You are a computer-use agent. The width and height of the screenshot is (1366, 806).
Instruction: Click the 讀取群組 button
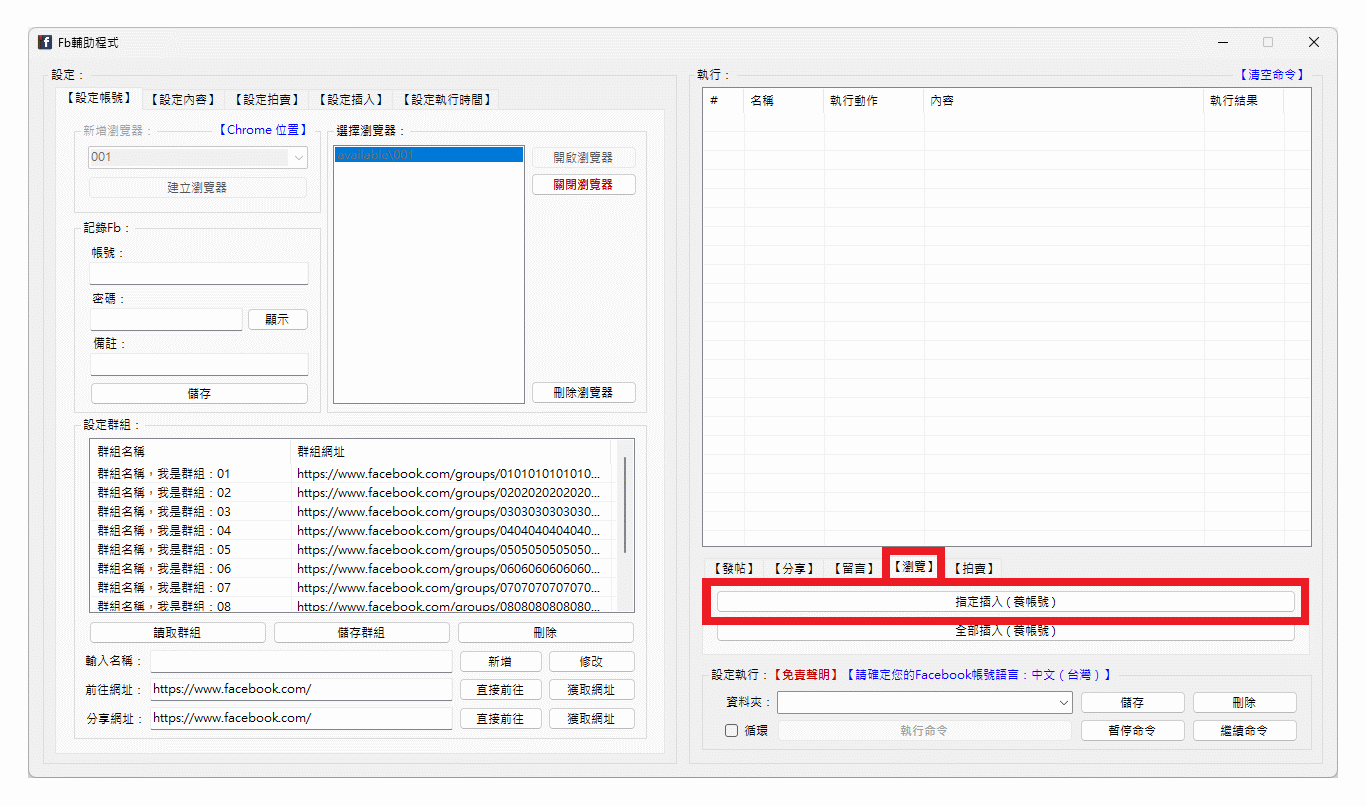[x=178, y=633]
